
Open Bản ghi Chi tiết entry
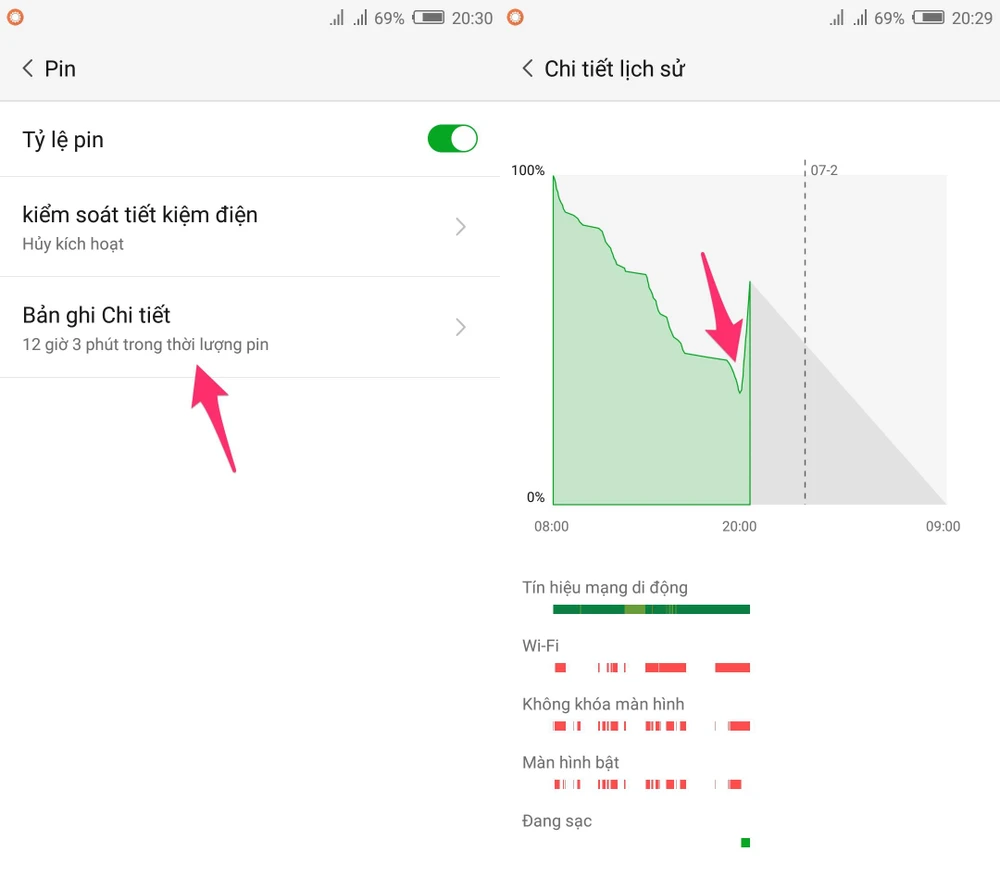pyautogui.click(x=145, y=327)
